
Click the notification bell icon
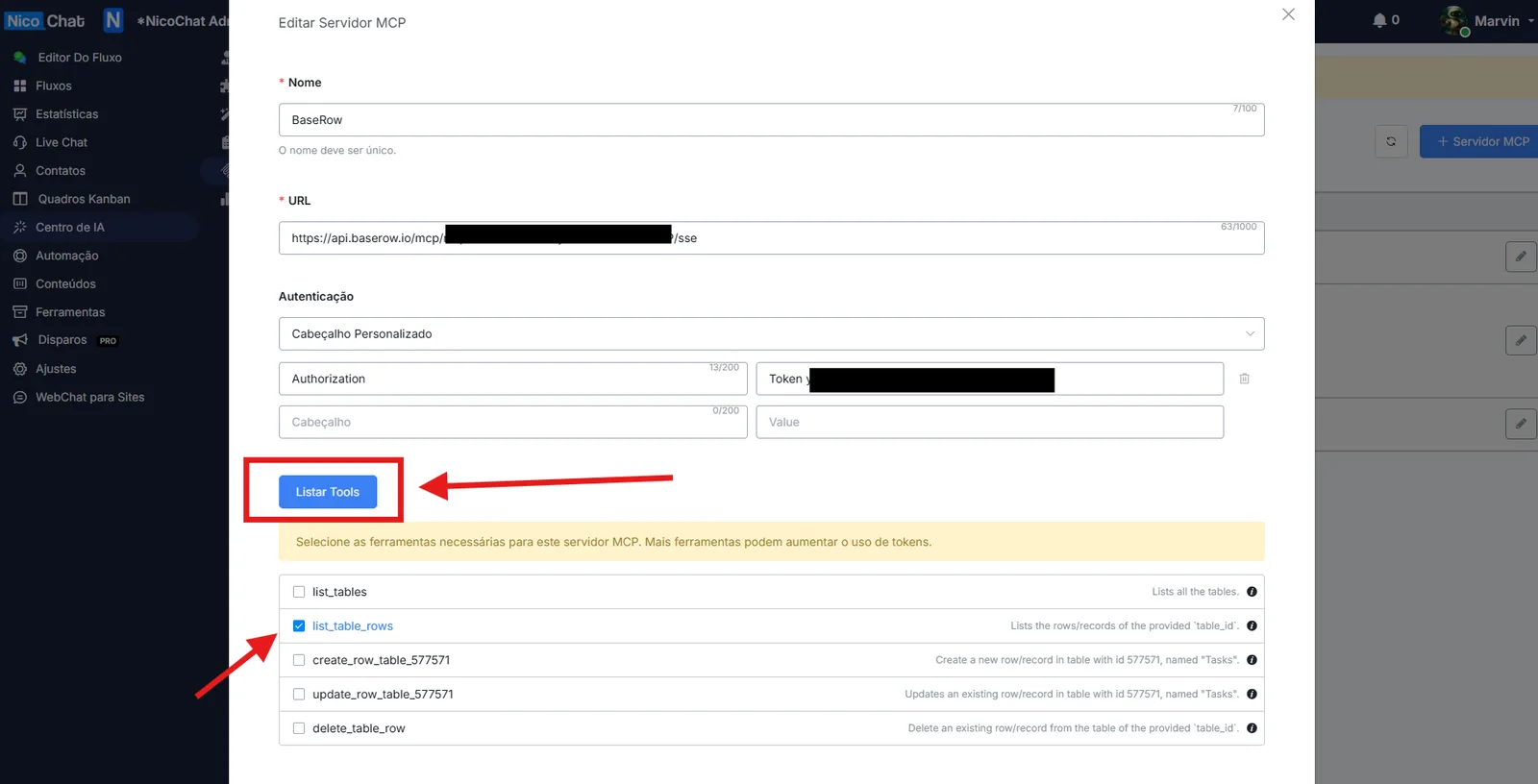pos(1379,20)
